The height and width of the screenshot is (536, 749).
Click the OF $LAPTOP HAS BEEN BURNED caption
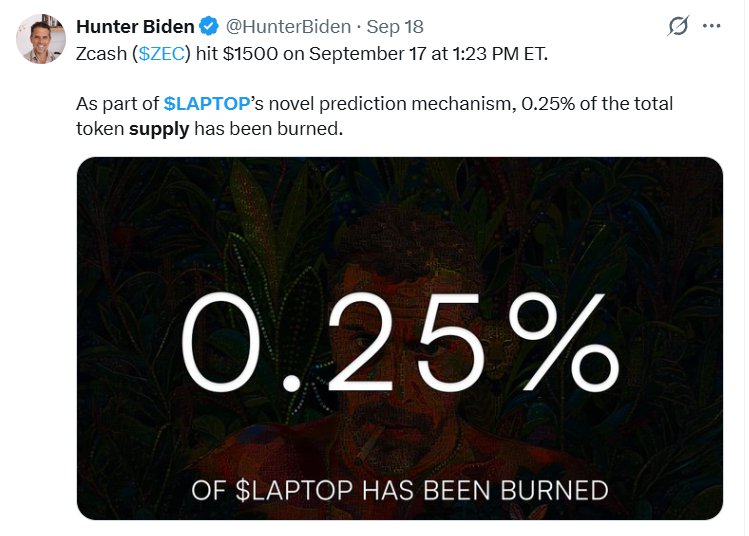point(400,490)
